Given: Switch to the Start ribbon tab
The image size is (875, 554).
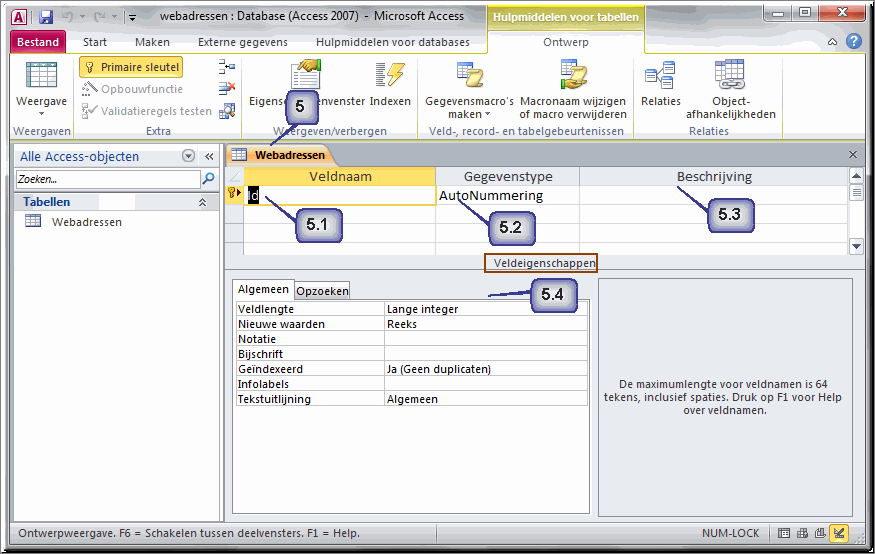Looking at the screenshot, I should (95, 42).
